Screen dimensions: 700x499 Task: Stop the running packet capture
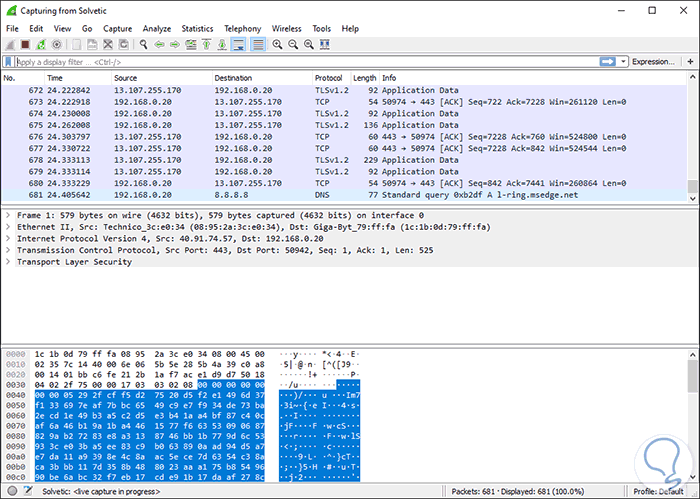pyautogui.click(x=25, y=45)
